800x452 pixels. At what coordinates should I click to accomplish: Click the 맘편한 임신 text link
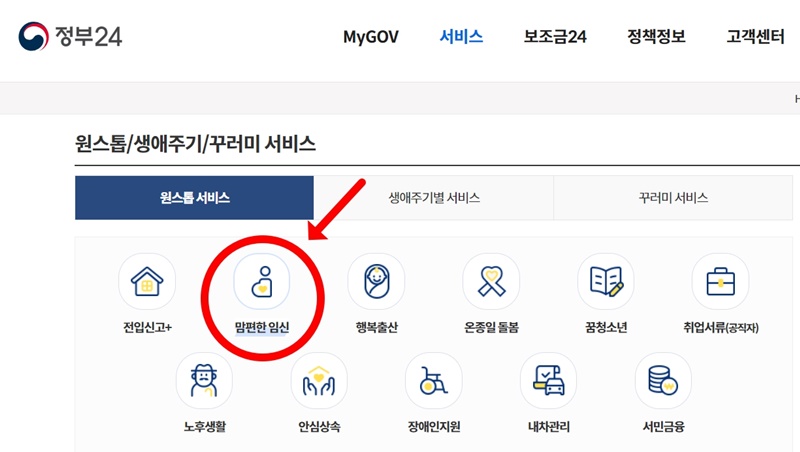[262, 327]
